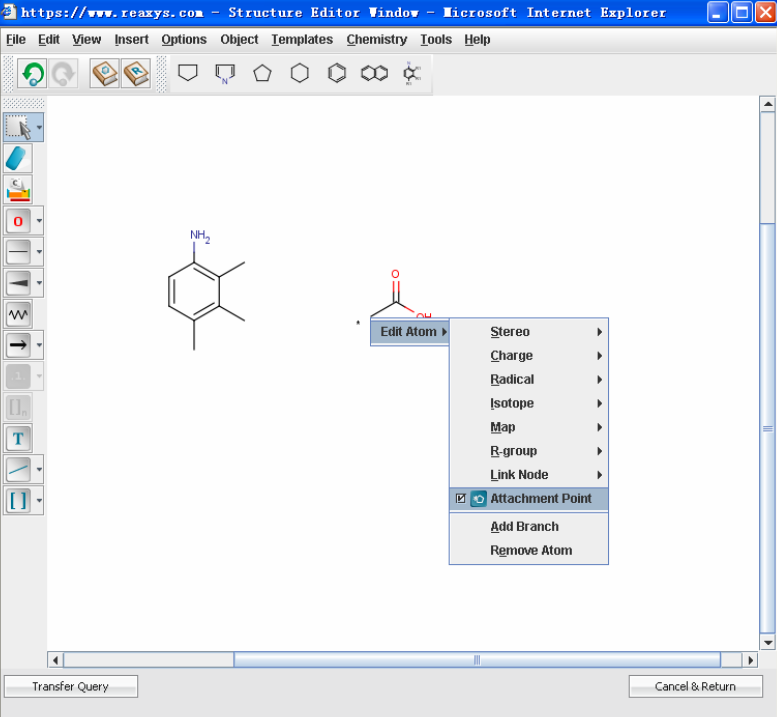Open the Insert menu
Viewport: 777px width, 717px height.
coord(131,39)
